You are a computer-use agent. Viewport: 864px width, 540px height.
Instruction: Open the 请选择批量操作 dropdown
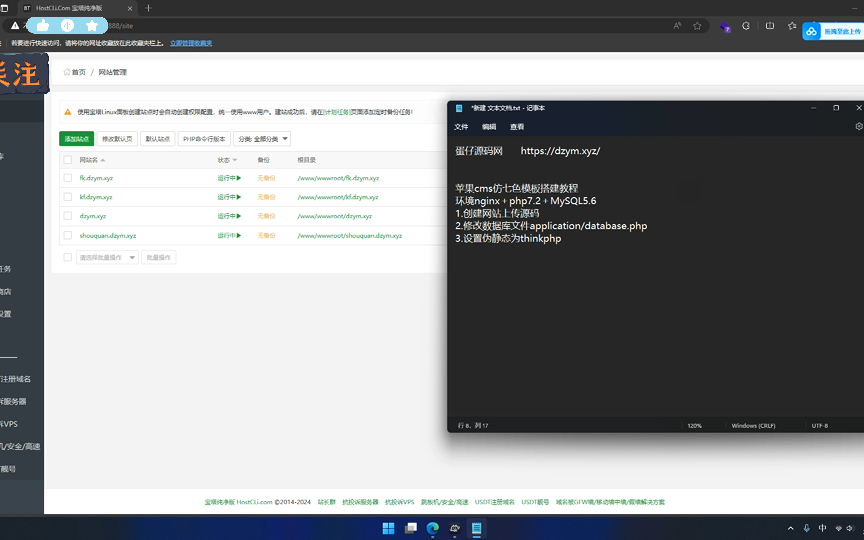pos(107,257)
